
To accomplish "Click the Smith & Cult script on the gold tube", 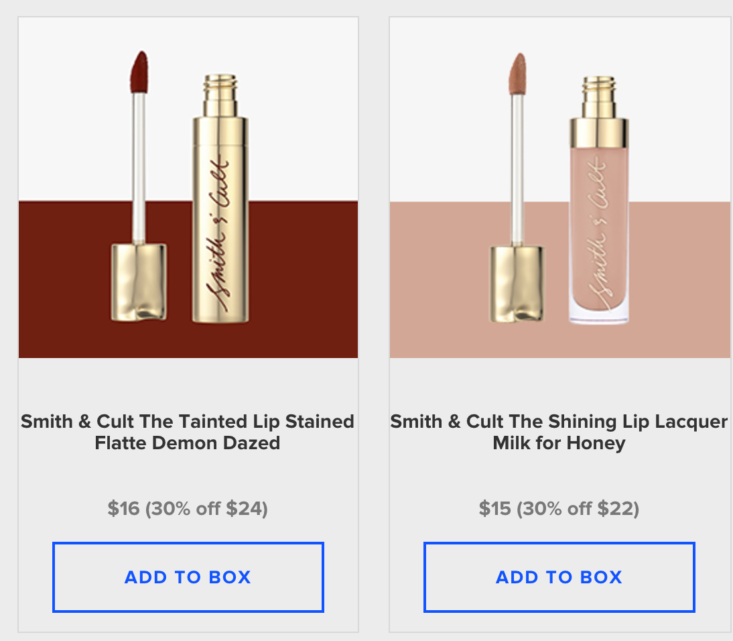I will 218,235.
